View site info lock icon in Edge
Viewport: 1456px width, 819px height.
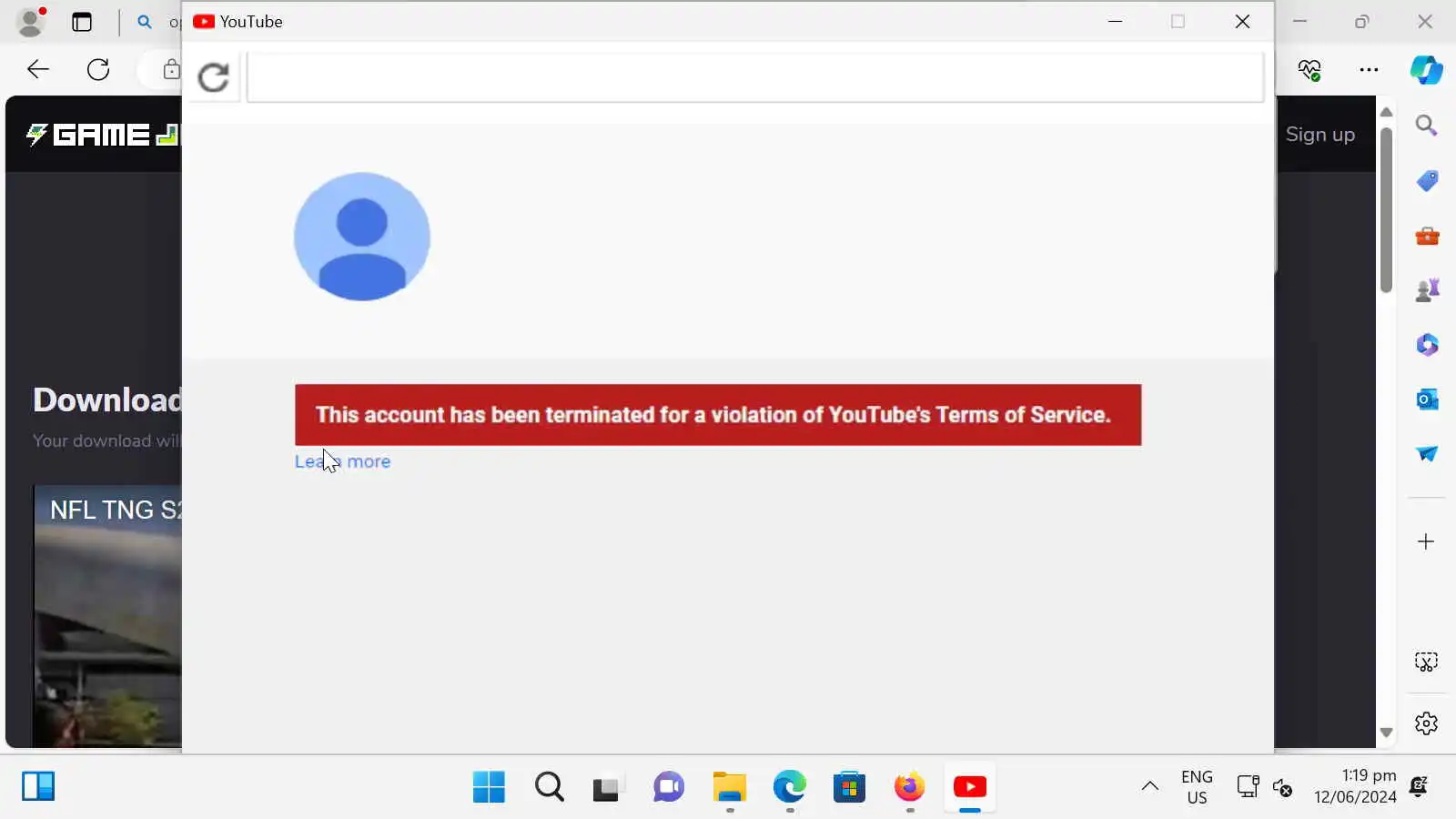(171, 69)
